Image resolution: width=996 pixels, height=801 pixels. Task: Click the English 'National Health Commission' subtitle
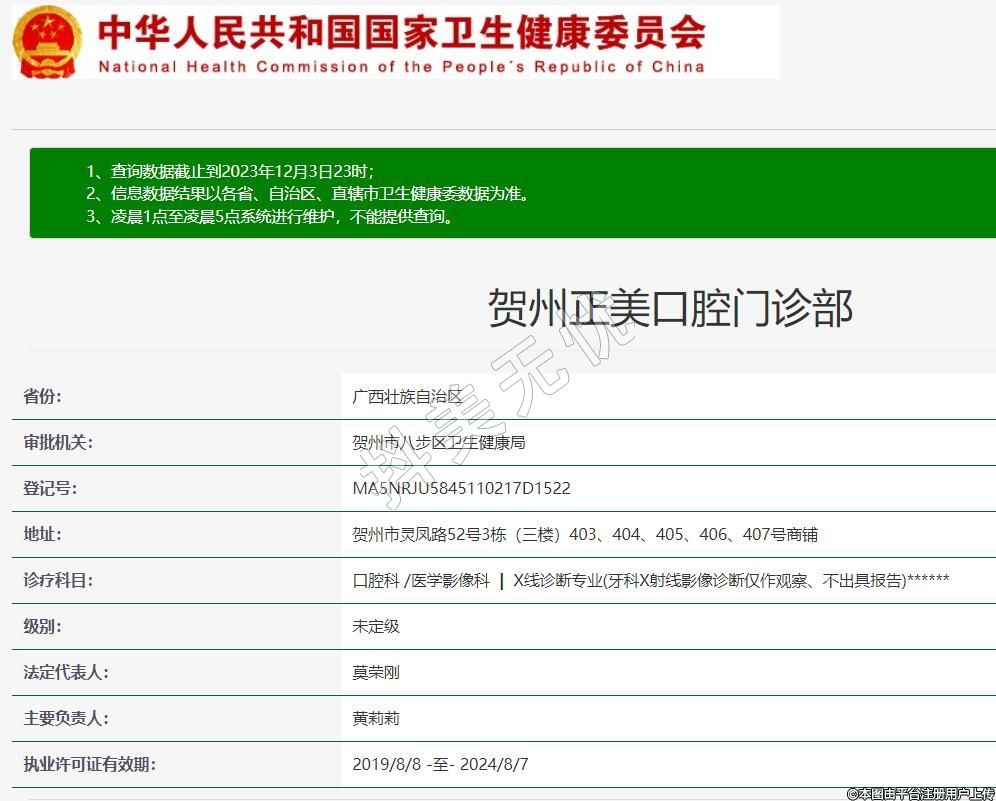click(401, 68)
